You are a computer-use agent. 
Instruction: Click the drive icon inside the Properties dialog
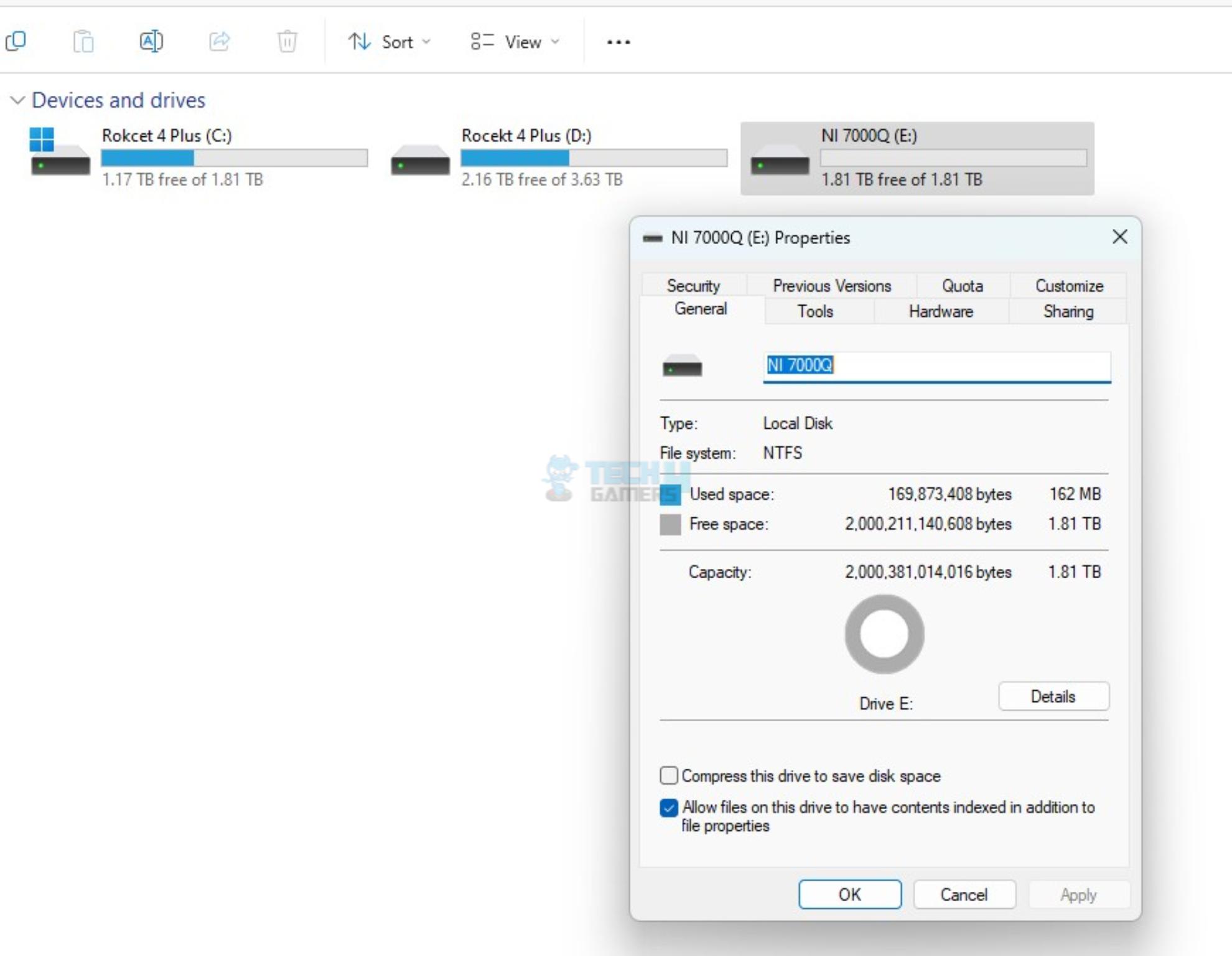[x=682, y=366]
